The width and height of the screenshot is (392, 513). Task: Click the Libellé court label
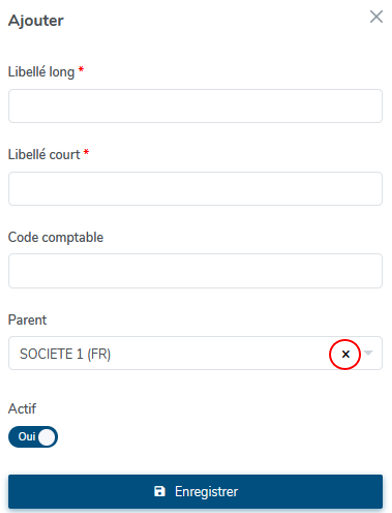(44, 155)
